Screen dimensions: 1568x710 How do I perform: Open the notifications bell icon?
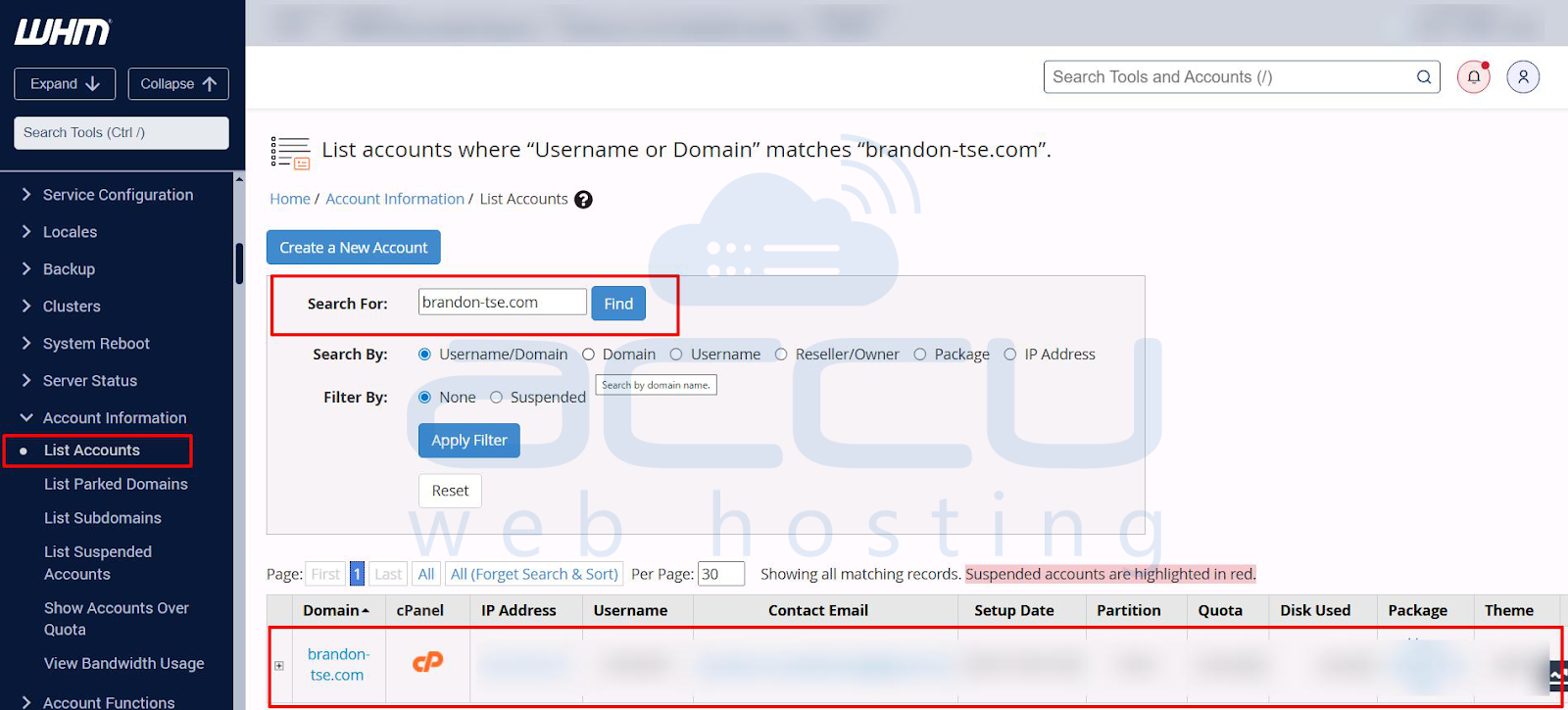coord(1473,76)
